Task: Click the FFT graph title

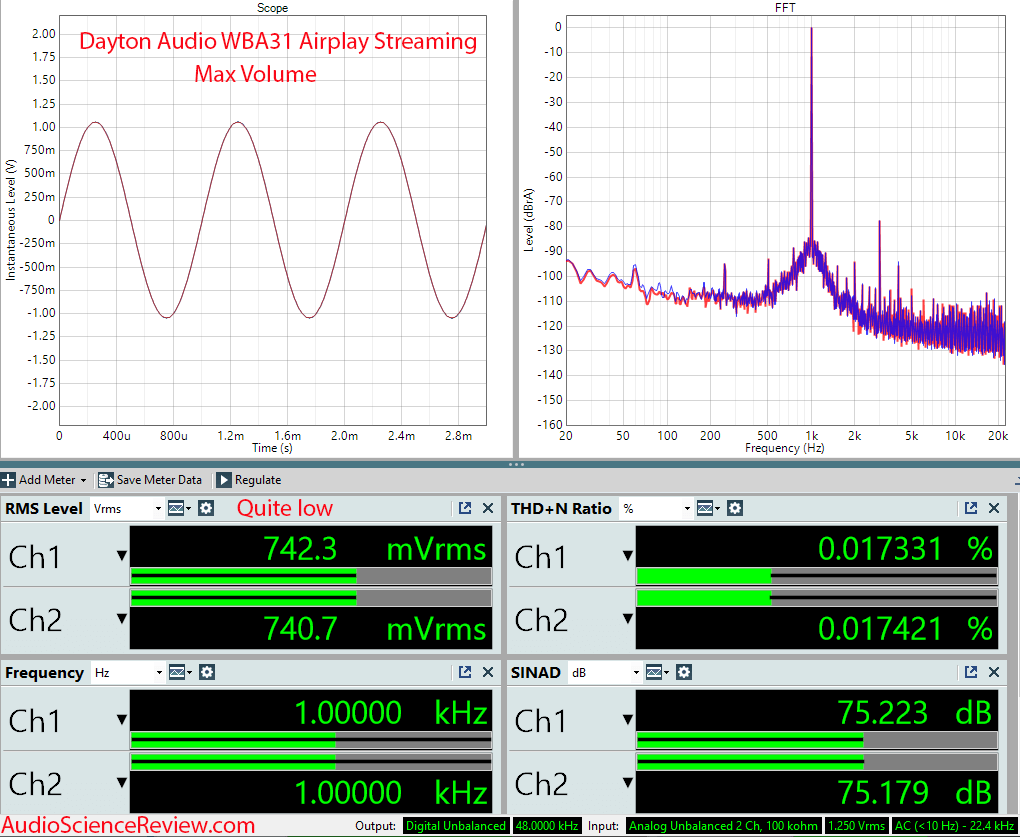Action: (785, 8)
